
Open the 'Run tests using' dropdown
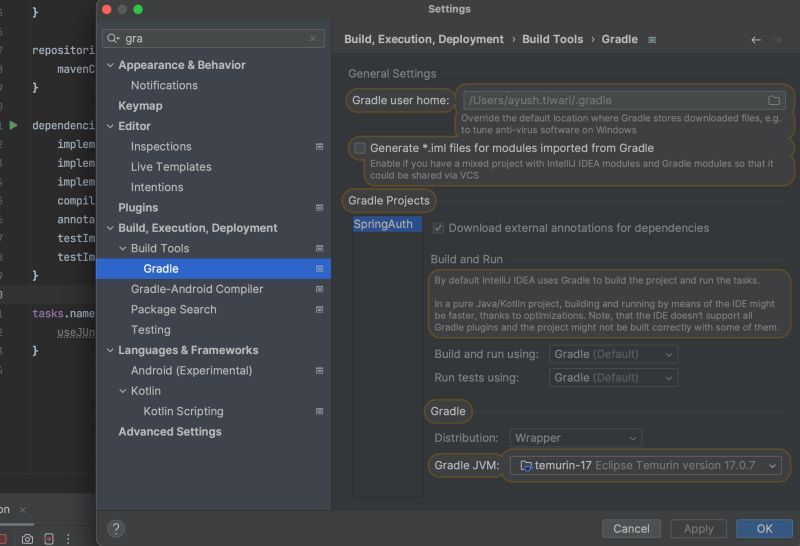613,378
